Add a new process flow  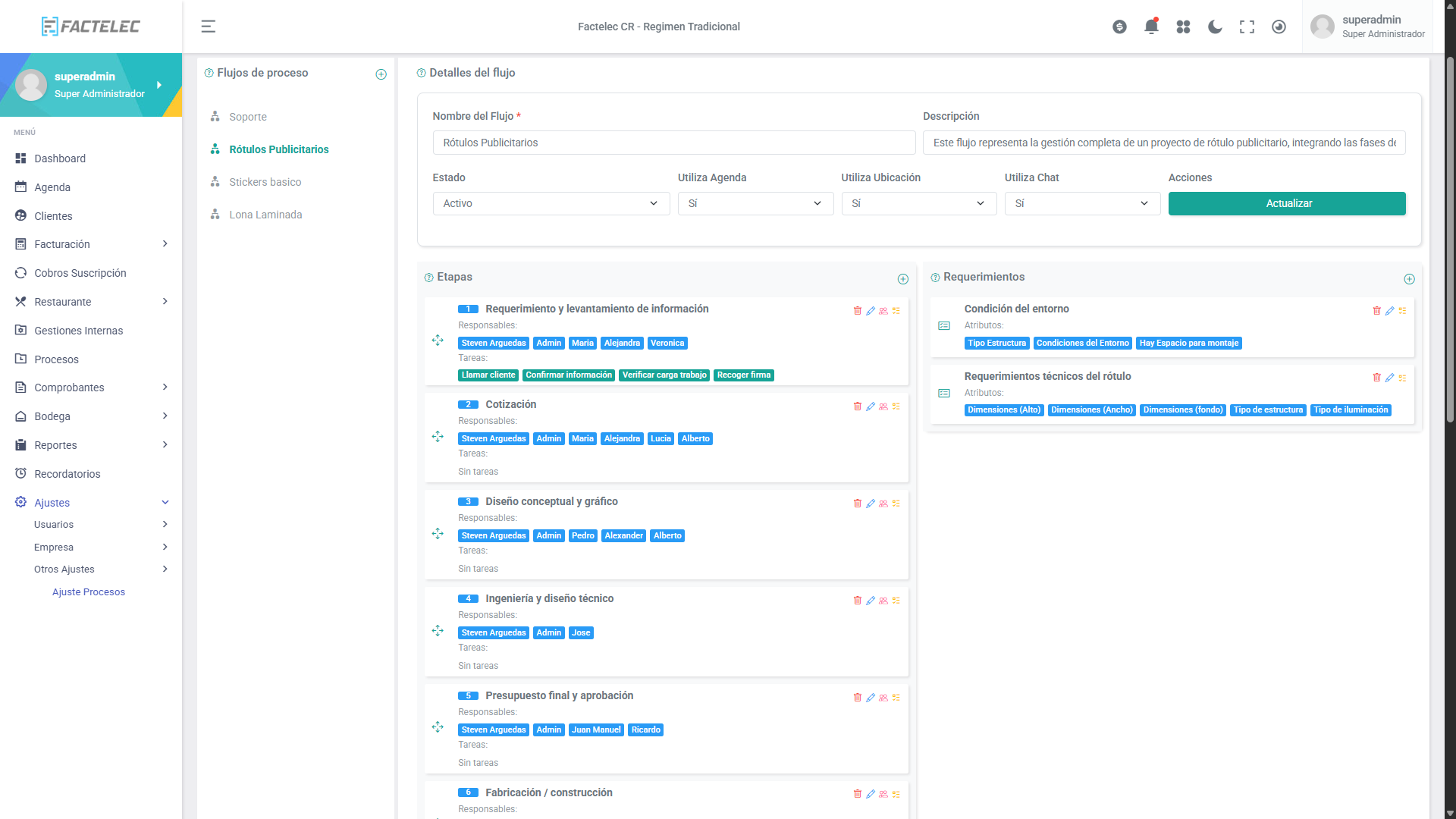pyautogui.click(x=381, y=74)
